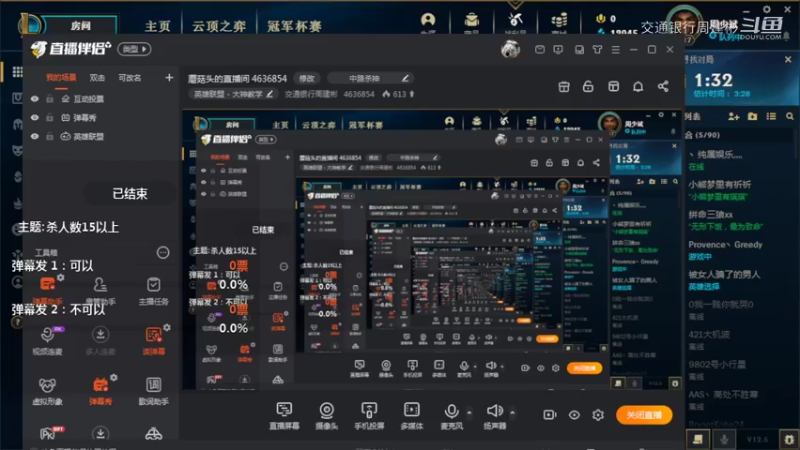Expand microphone volume arrow
800x450 pixels.
point(469,412)
